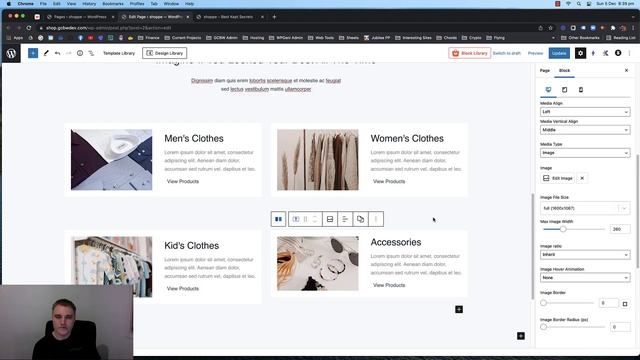Screen dimensions: 640x360
Task: Click the duplicate/copy icon in block toolbar
Action: (x=360, y=219)
